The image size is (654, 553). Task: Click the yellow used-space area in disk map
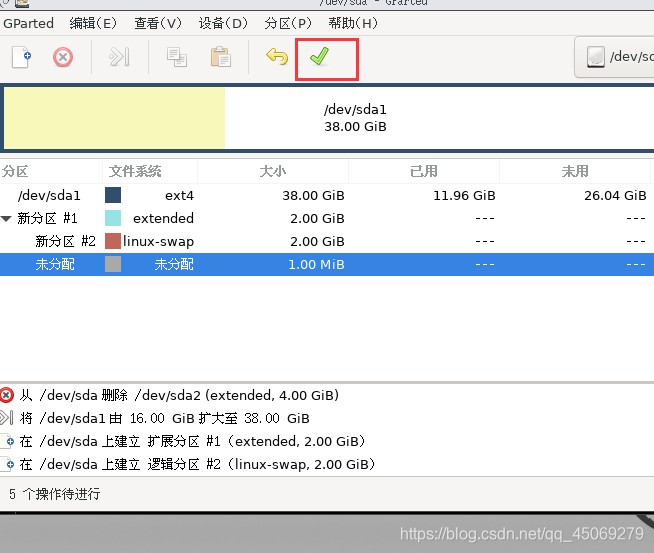[x=115, y=118]
